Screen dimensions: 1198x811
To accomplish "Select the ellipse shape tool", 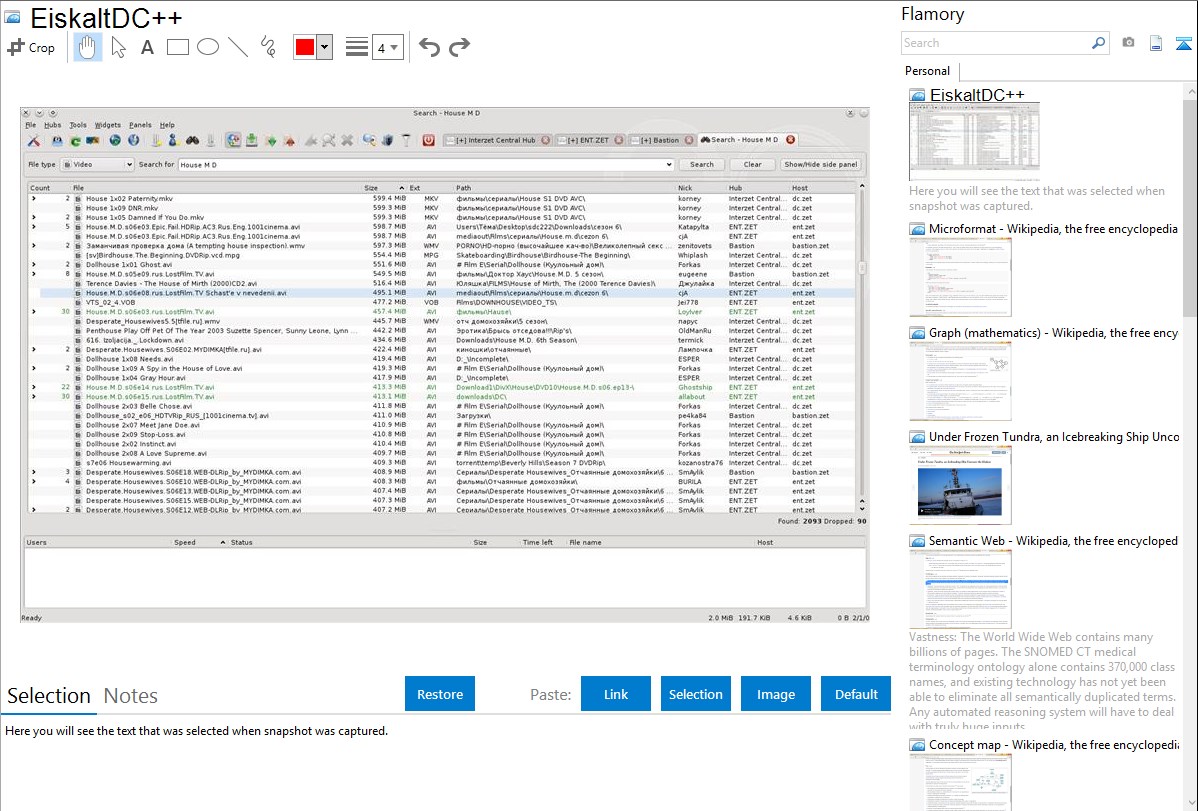I will click(208, 47).
